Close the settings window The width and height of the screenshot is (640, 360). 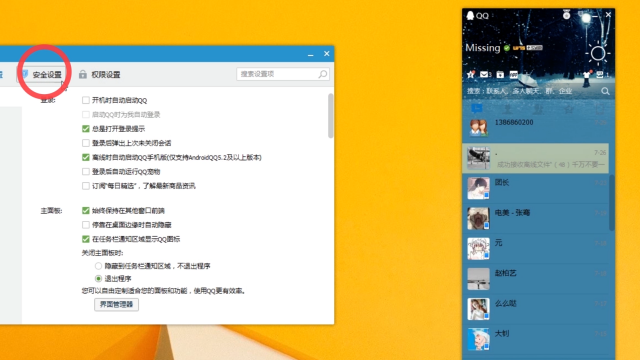[327, 53]
